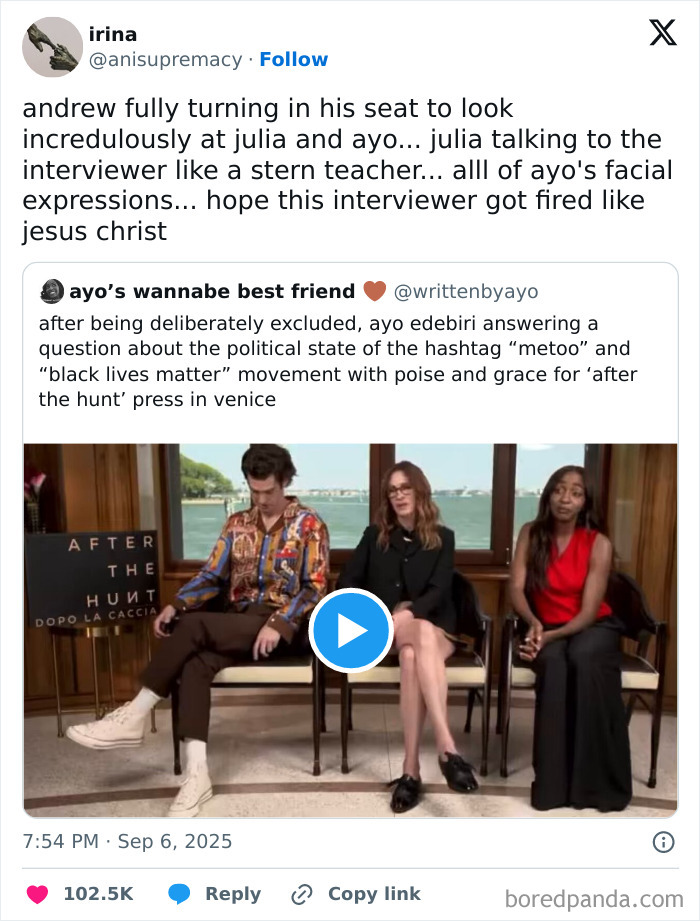Click the display name irina
The width and height of the screenshot is (700, 921).
pos(113,34)
